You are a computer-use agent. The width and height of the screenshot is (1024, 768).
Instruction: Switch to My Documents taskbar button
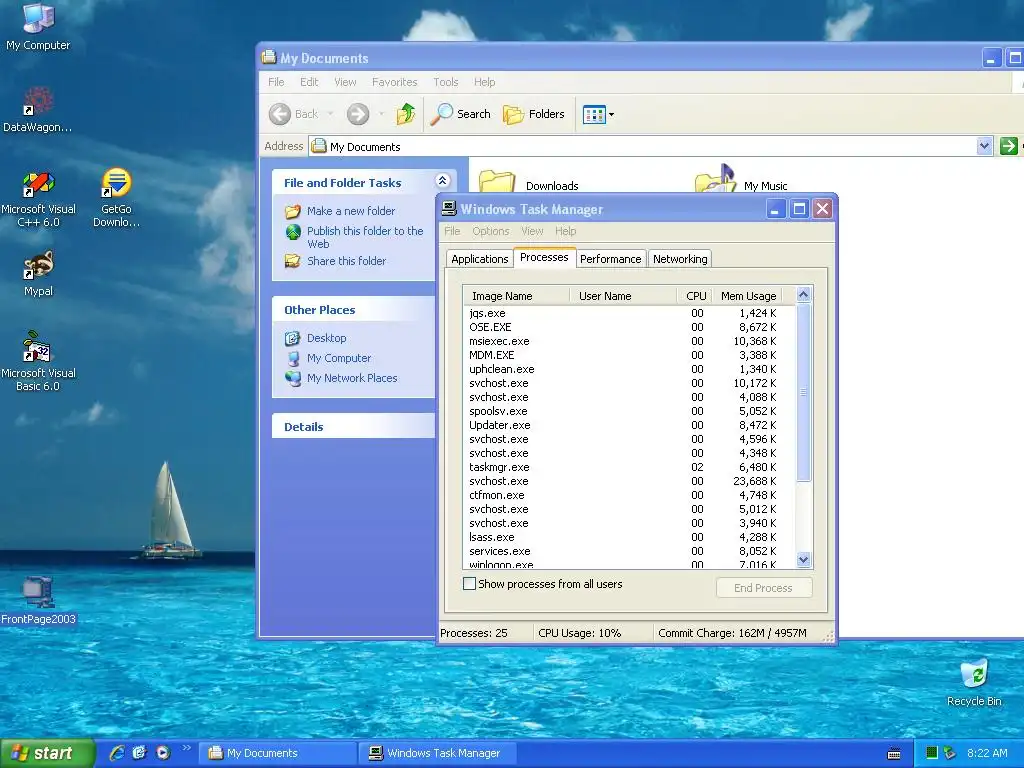click(277, 753)
